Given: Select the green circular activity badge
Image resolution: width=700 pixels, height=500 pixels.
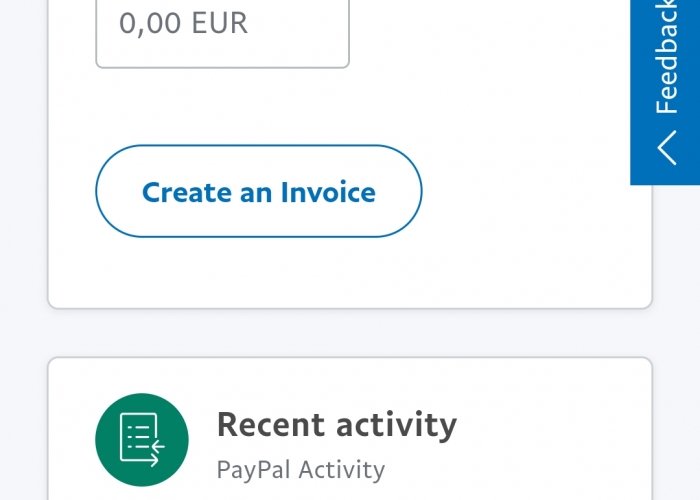Looking at the screenshot, I should (x=142, y=440).
